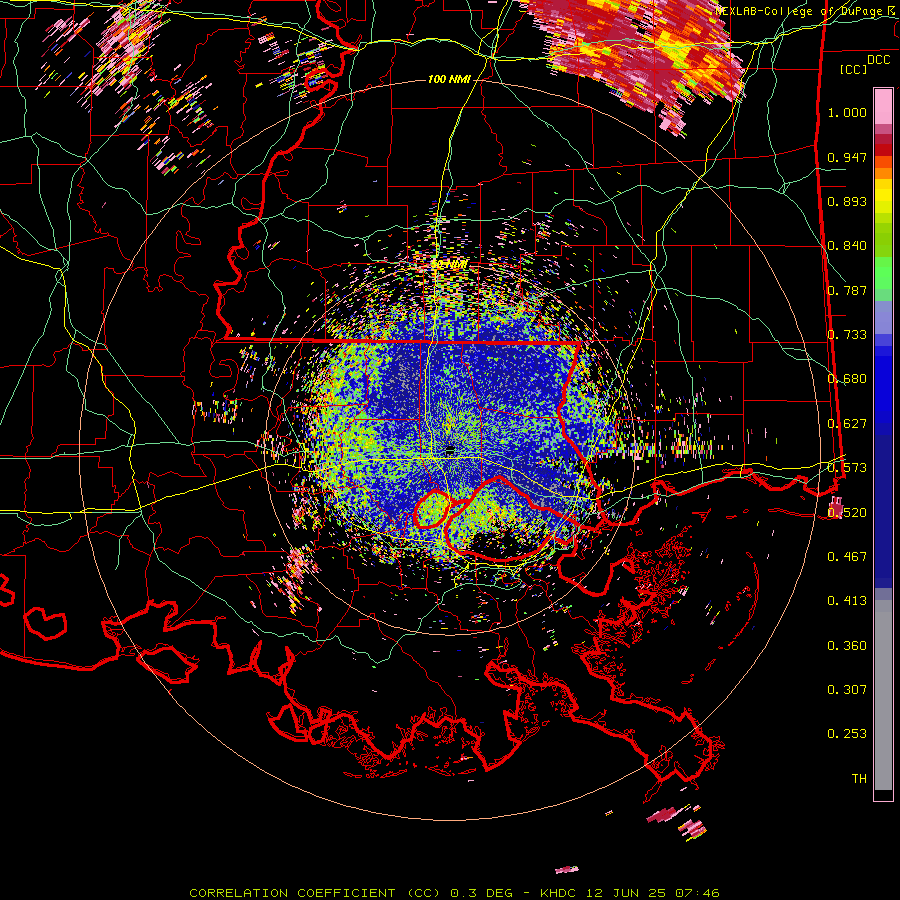Click the 100 NMI range ring label
900x900 pixels.
point(449,79)
